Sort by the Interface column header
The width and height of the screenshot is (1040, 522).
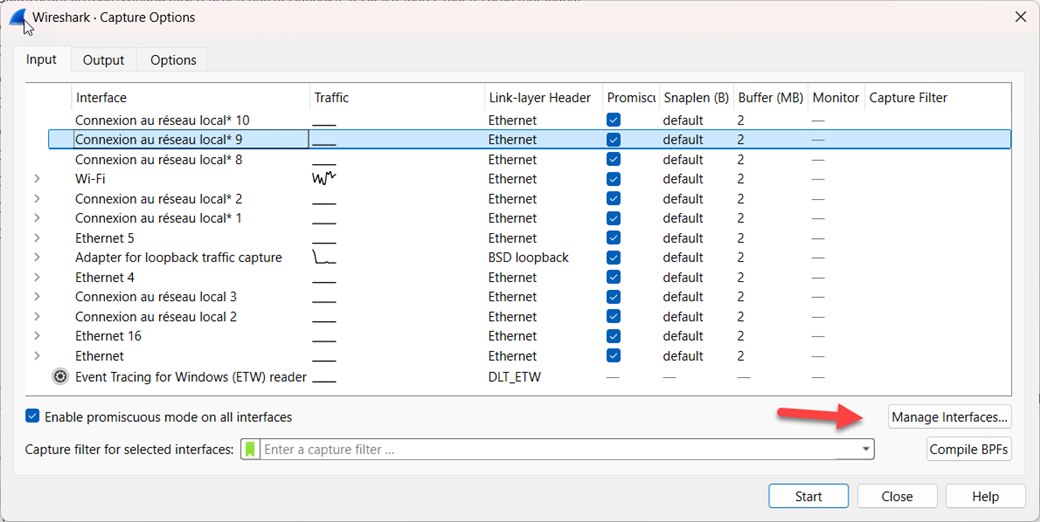point(190,98)
